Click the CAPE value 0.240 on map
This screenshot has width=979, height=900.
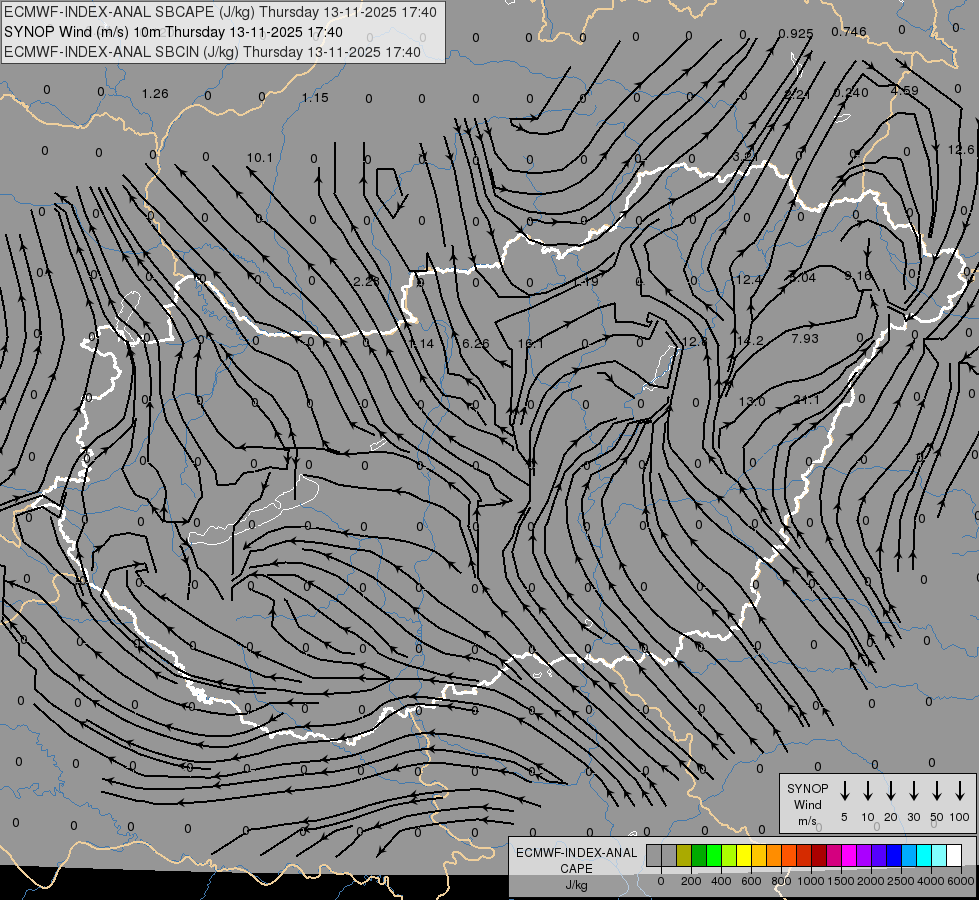(851, 92)
